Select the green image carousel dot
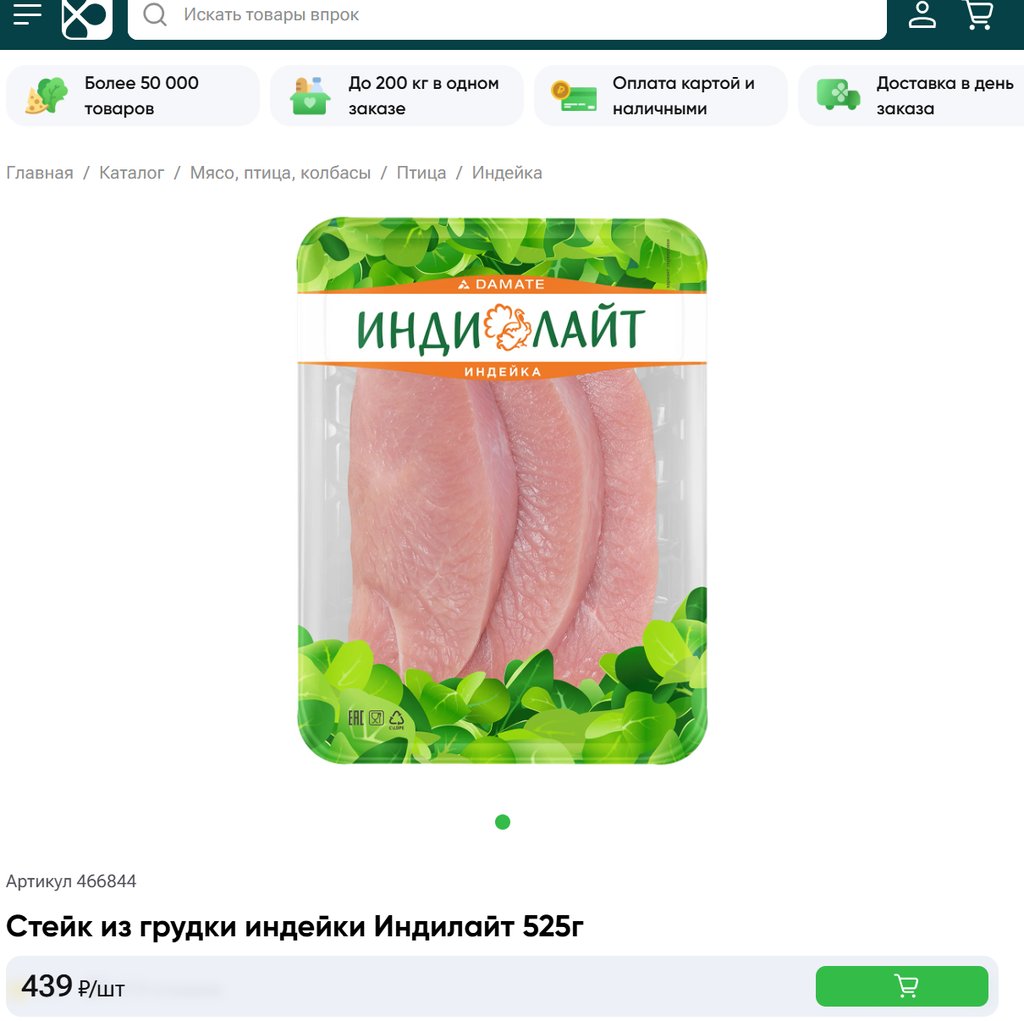 (x=502, y=822)
